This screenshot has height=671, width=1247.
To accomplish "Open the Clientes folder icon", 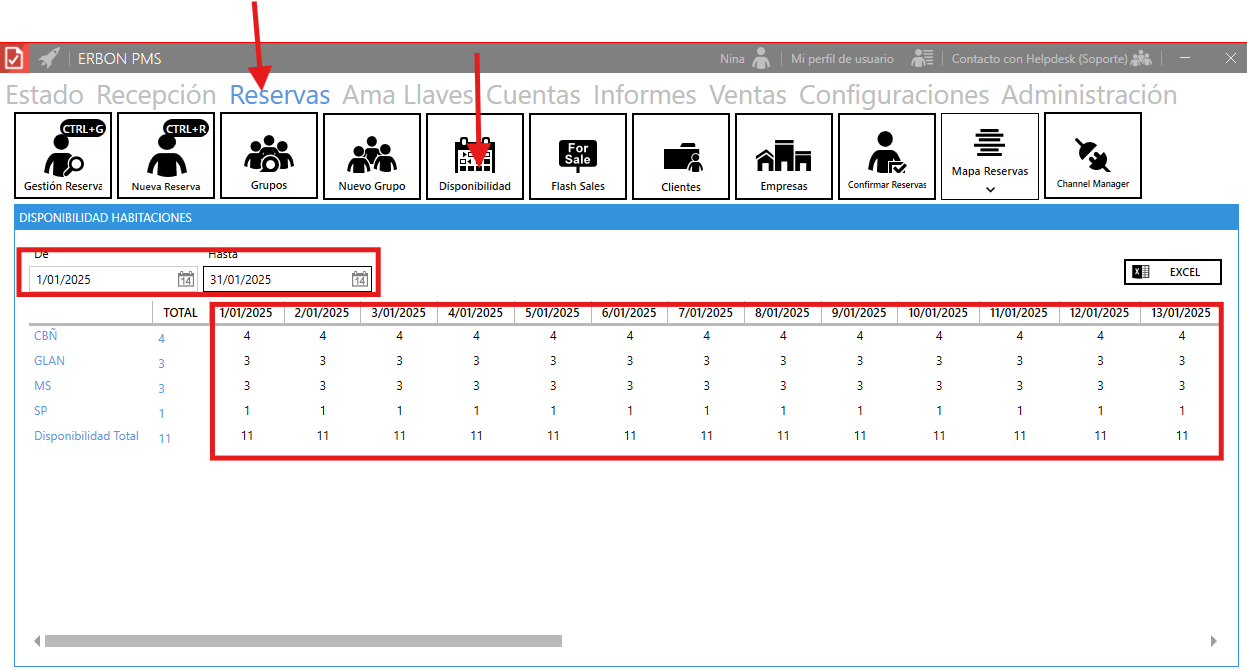I will point(681,155).
